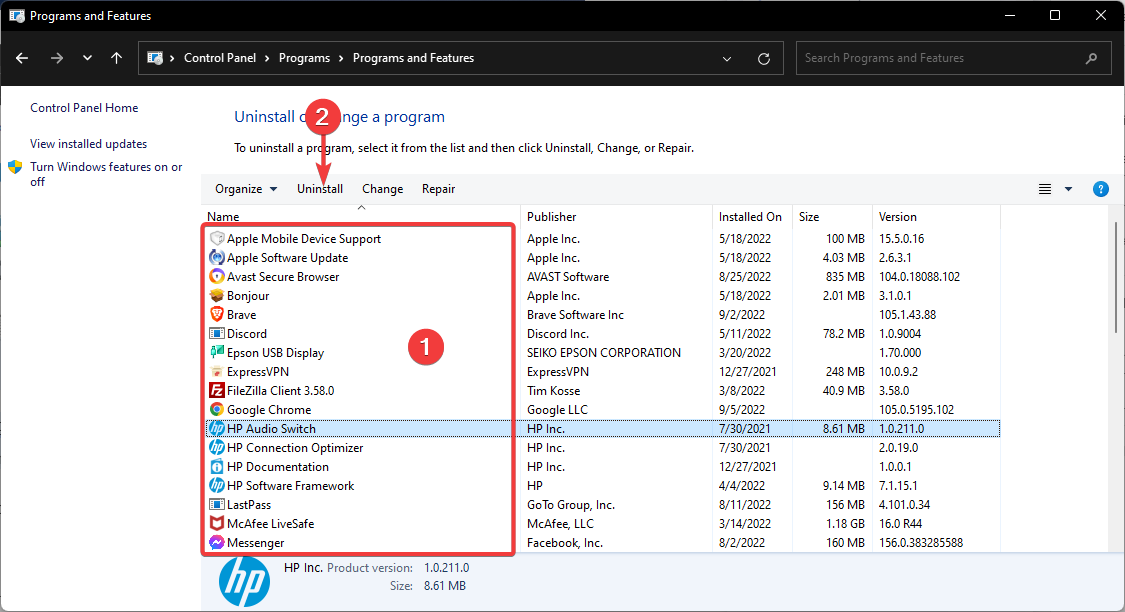The image size is (1125, 612).
Task: Refresh the Programs and Features list
Action: coord(764,59)
